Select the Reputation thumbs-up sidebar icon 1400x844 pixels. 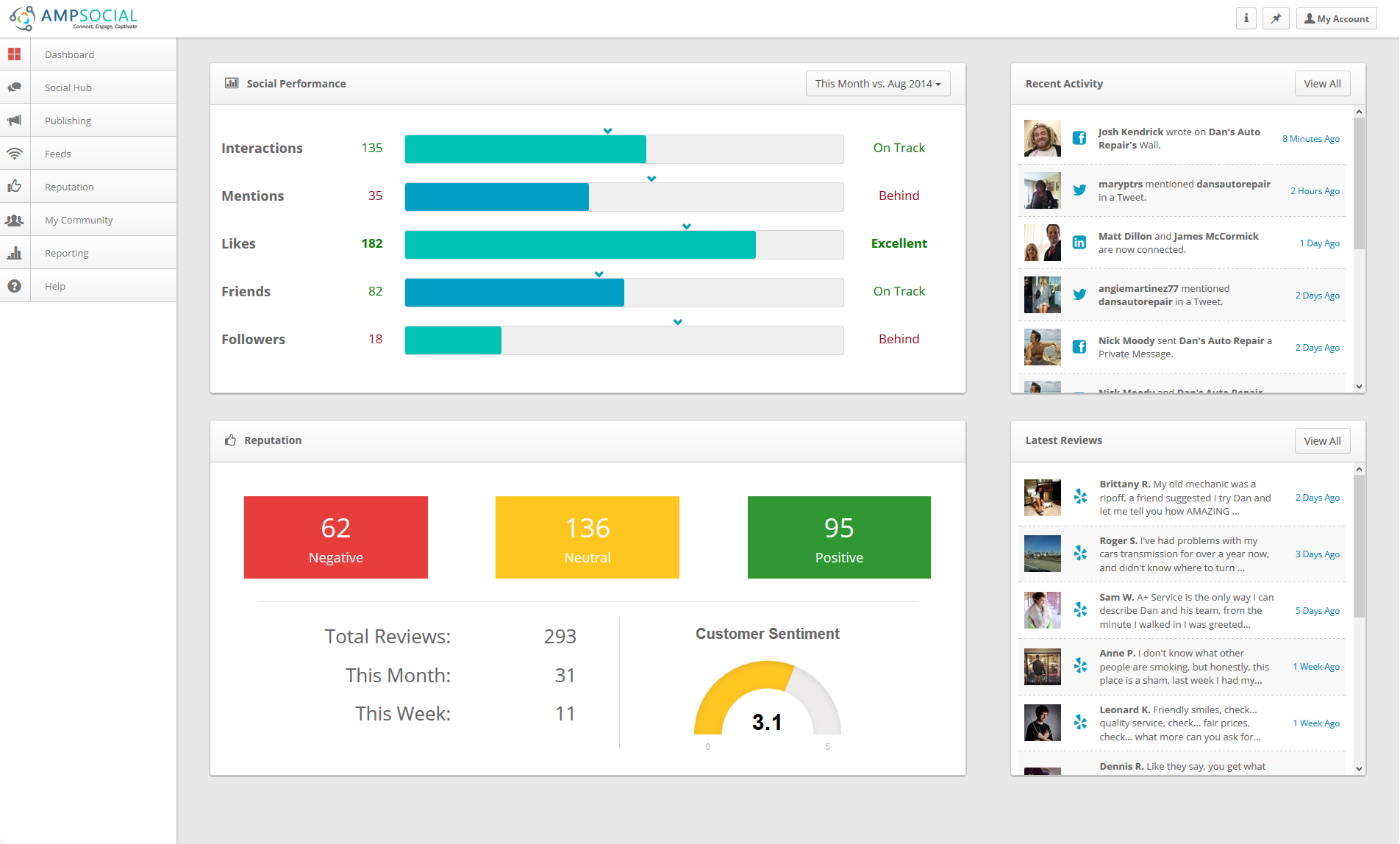[x=15, y=187]
